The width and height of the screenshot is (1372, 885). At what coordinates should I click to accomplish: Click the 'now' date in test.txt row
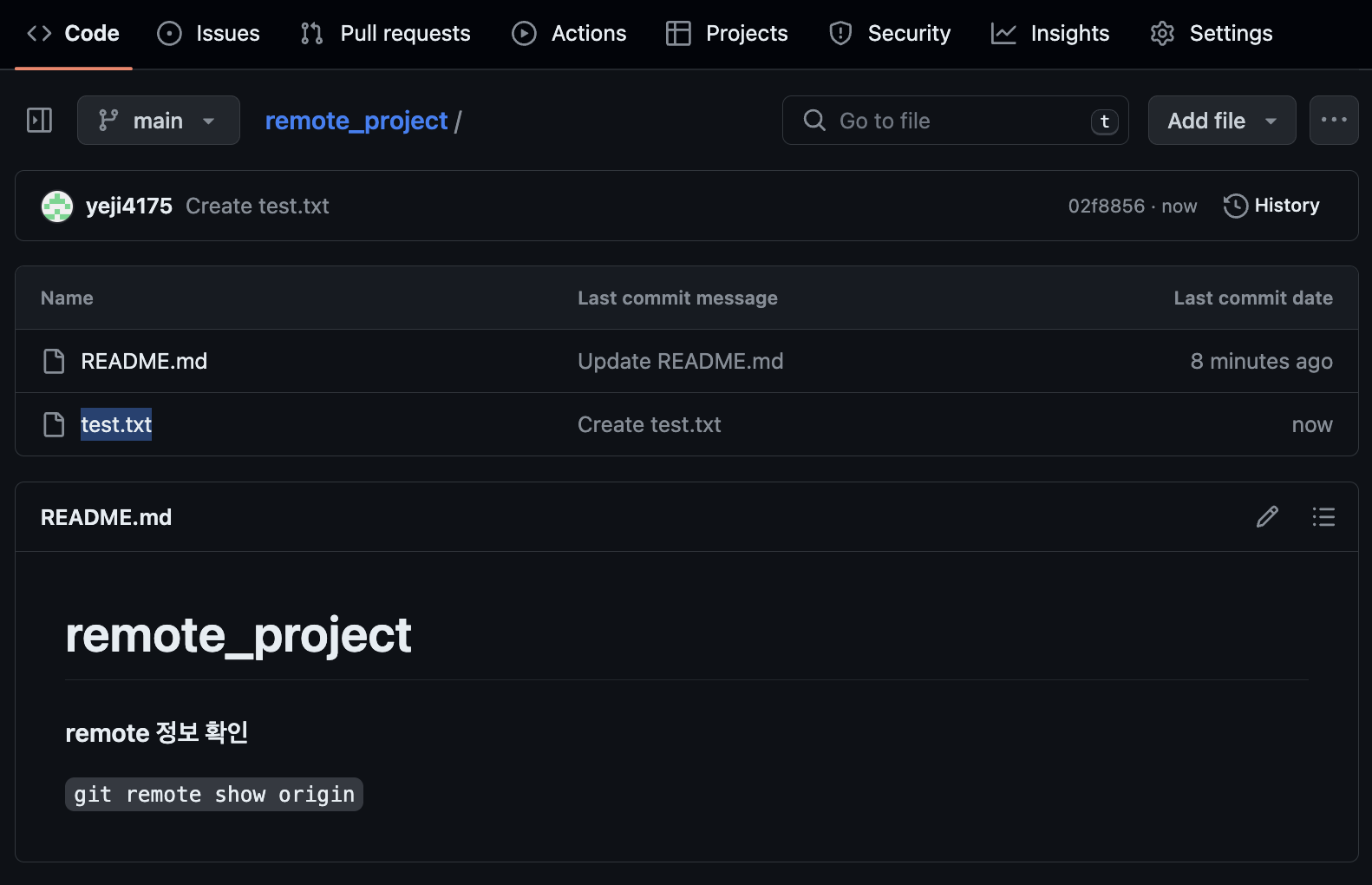tap(1312, 424)
